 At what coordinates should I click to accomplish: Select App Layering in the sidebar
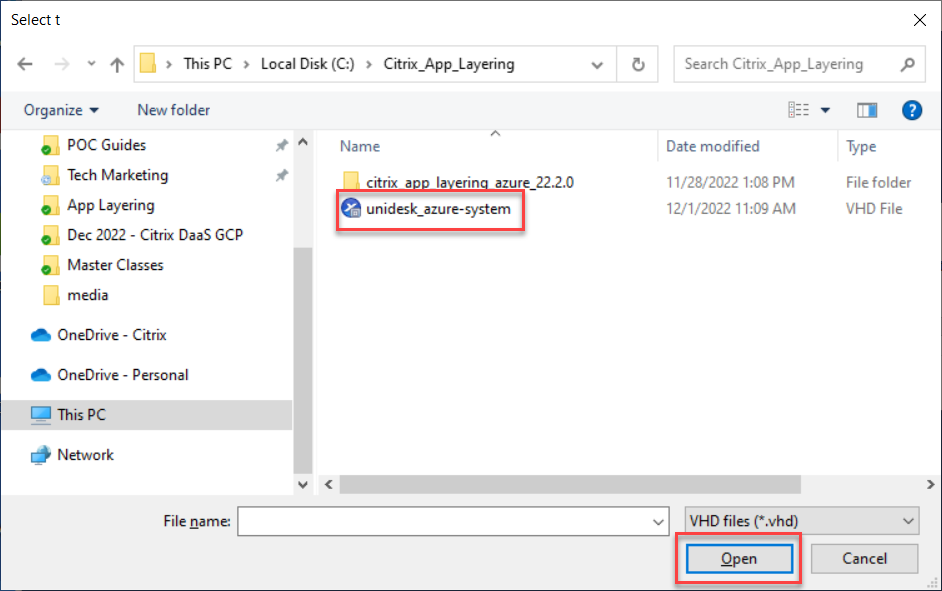coord(111,205)
